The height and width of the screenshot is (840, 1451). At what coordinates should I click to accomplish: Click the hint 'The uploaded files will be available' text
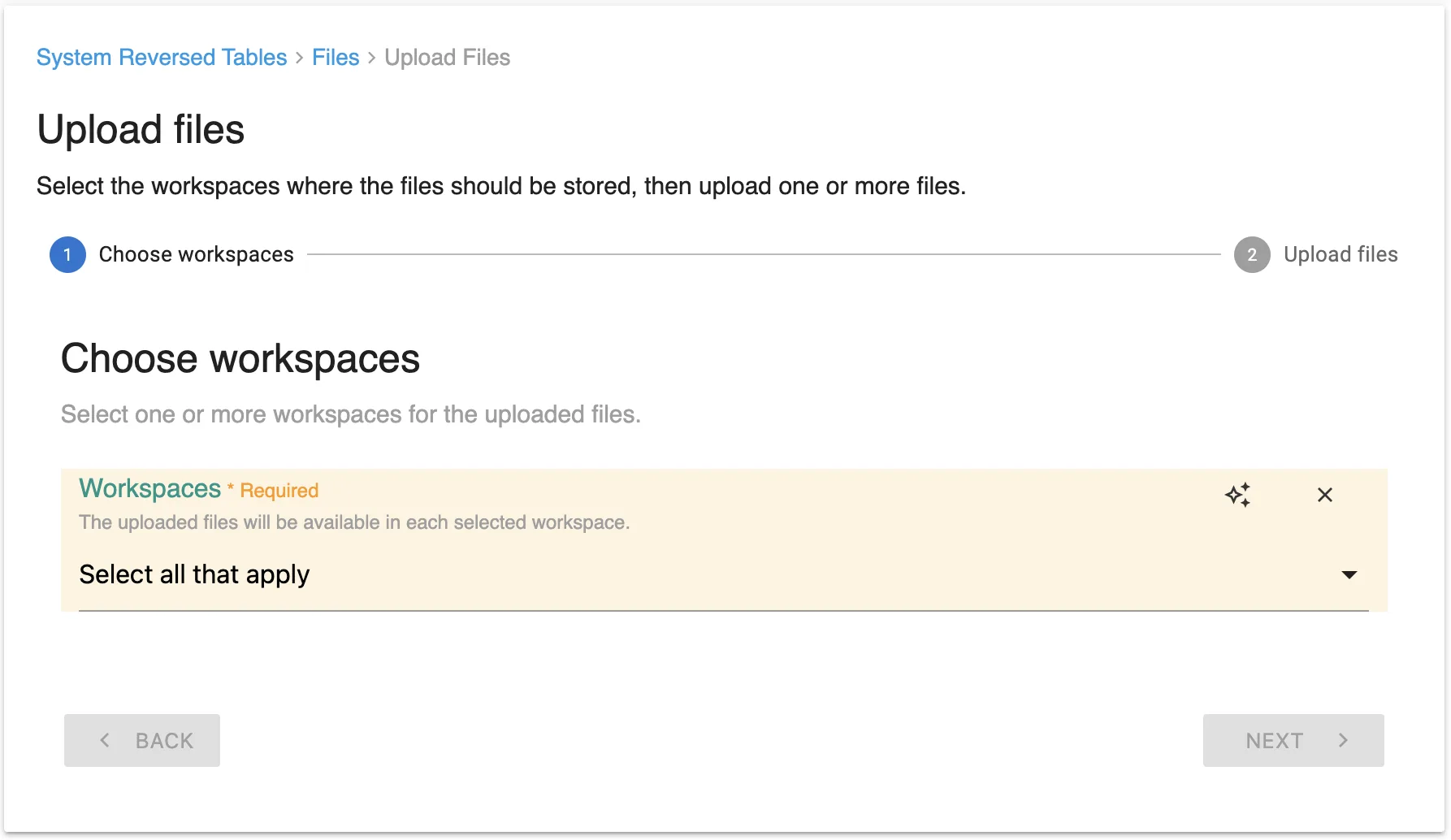tap(354, 522)
